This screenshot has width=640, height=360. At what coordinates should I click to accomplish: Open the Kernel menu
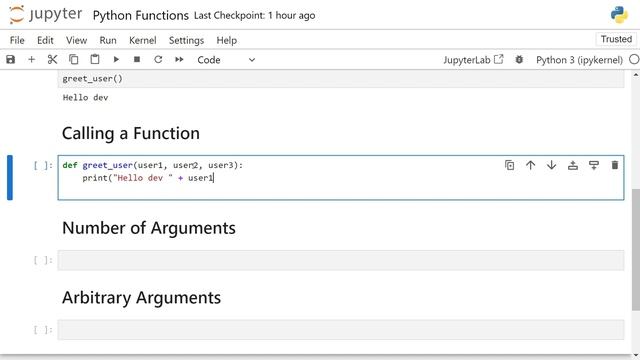coord(142,40)
